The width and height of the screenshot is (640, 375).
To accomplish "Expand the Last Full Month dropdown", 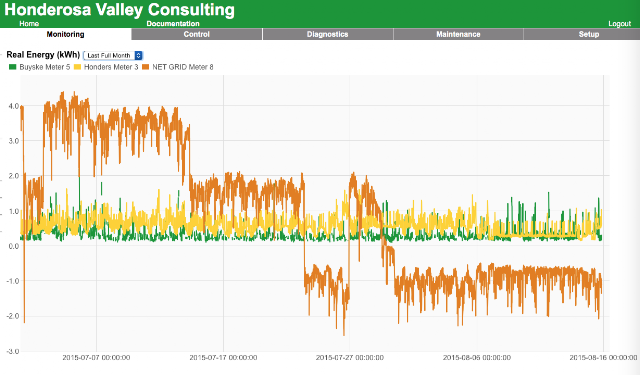I will (113, 55).
